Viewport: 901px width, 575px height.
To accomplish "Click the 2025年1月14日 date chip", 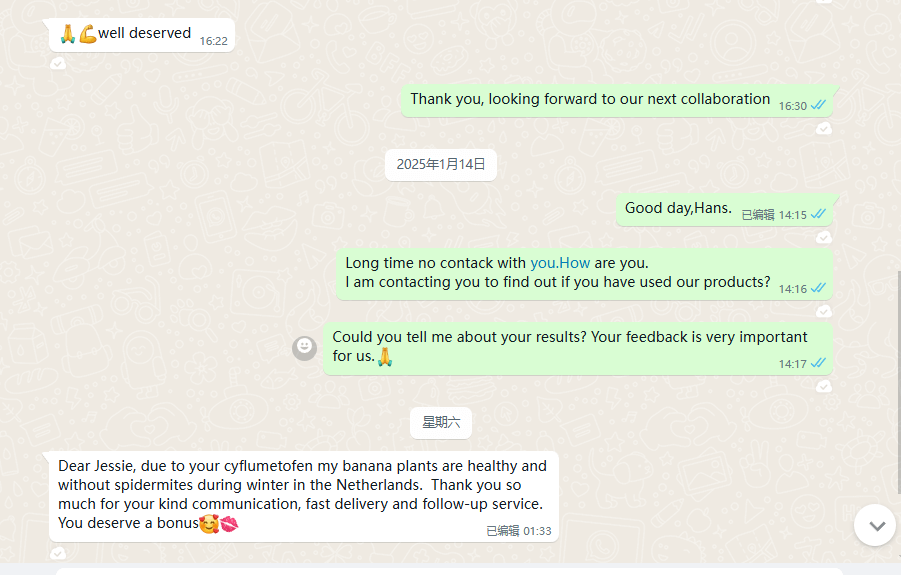I will click(x=440, y=165).
